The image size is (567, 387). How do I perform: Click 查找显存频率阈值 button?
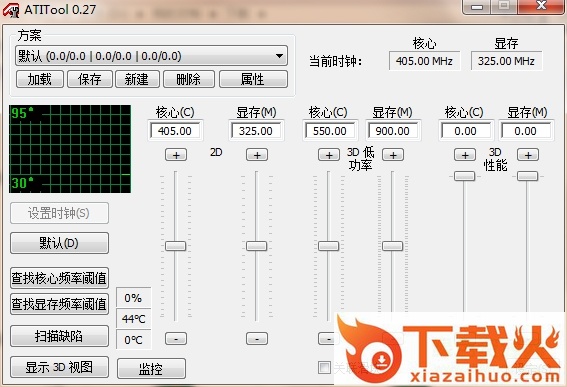click(59, 304)
